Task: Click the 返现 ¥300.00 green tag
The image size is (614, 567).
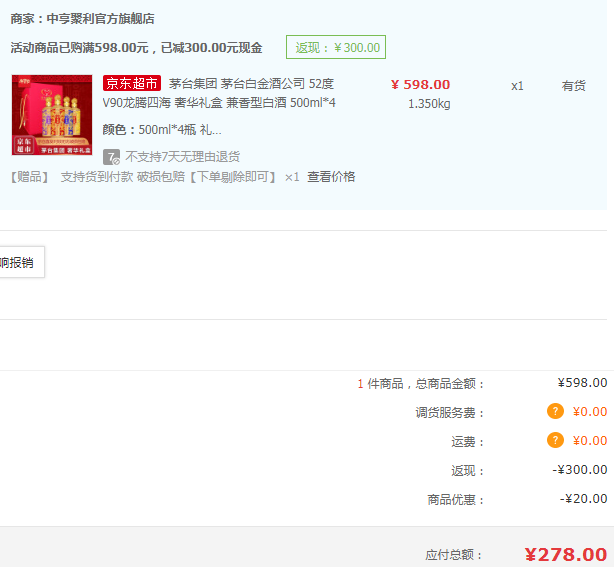Action: 336,47
